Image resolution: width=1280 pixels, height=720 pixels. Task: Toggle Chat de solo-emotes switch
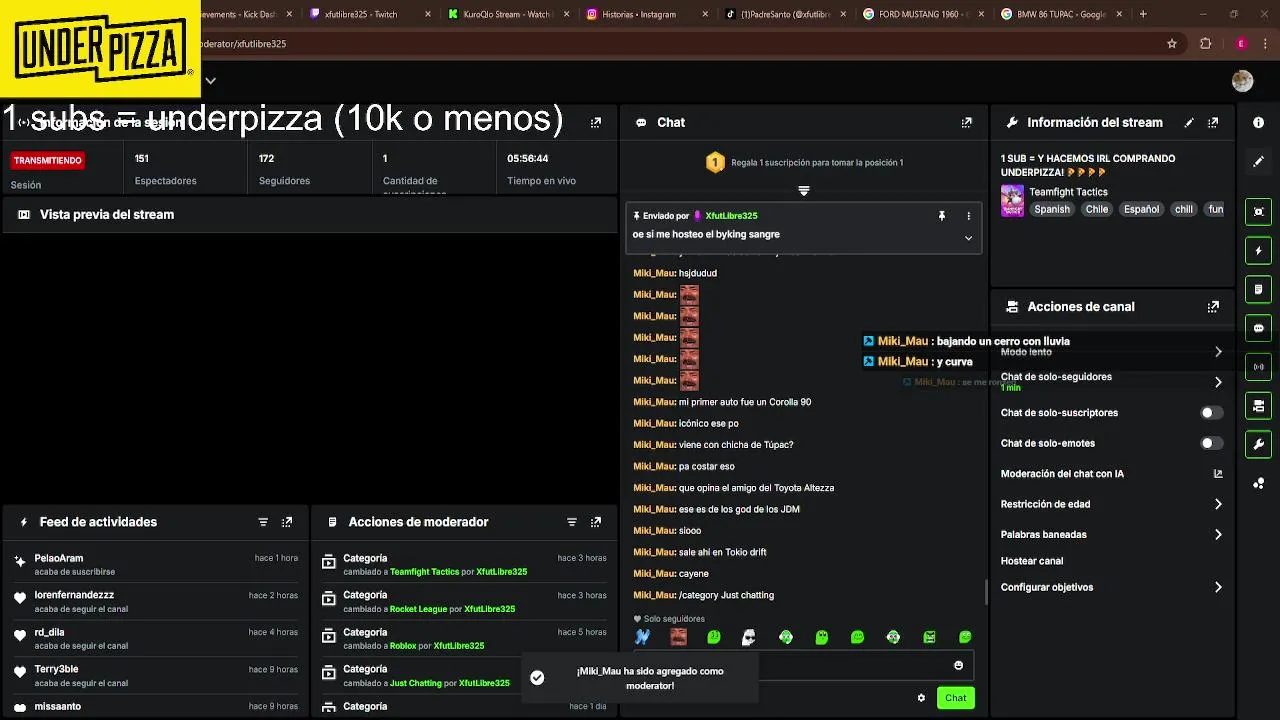click(x=1211, y=443)
